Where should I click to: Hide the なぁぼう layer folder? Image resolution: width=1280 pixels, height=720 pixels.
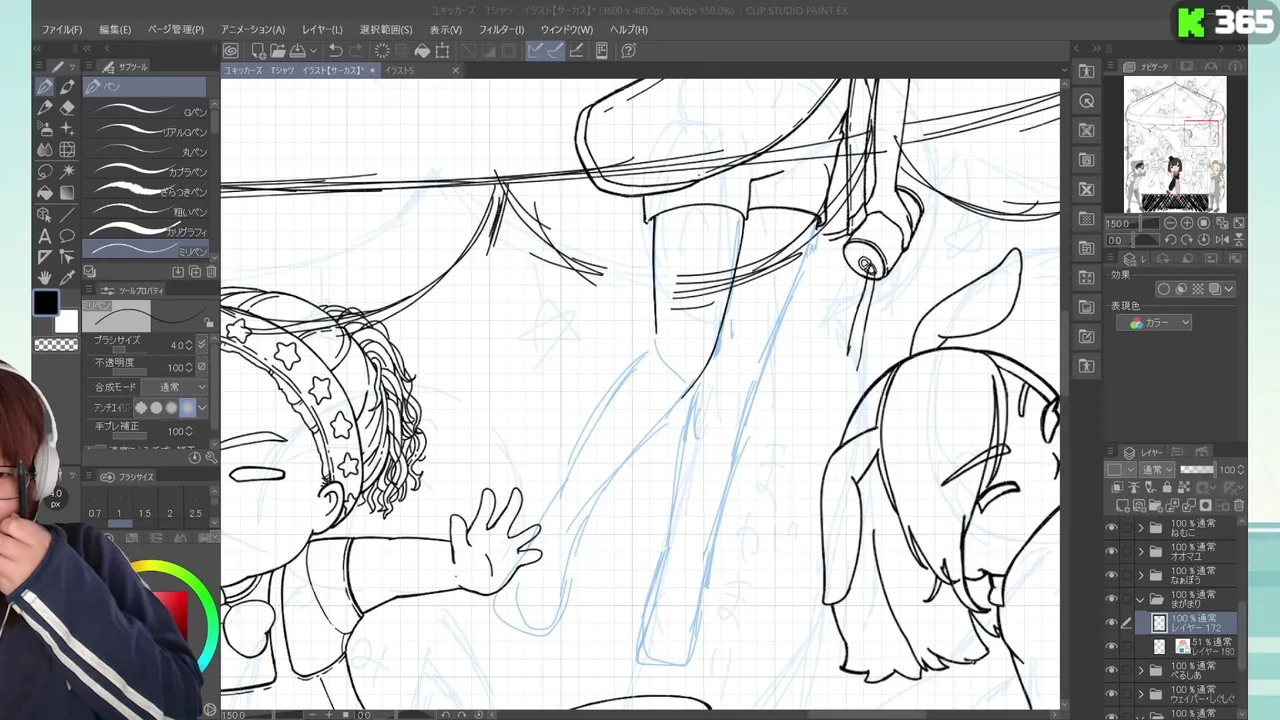[x=1111, y=575]
